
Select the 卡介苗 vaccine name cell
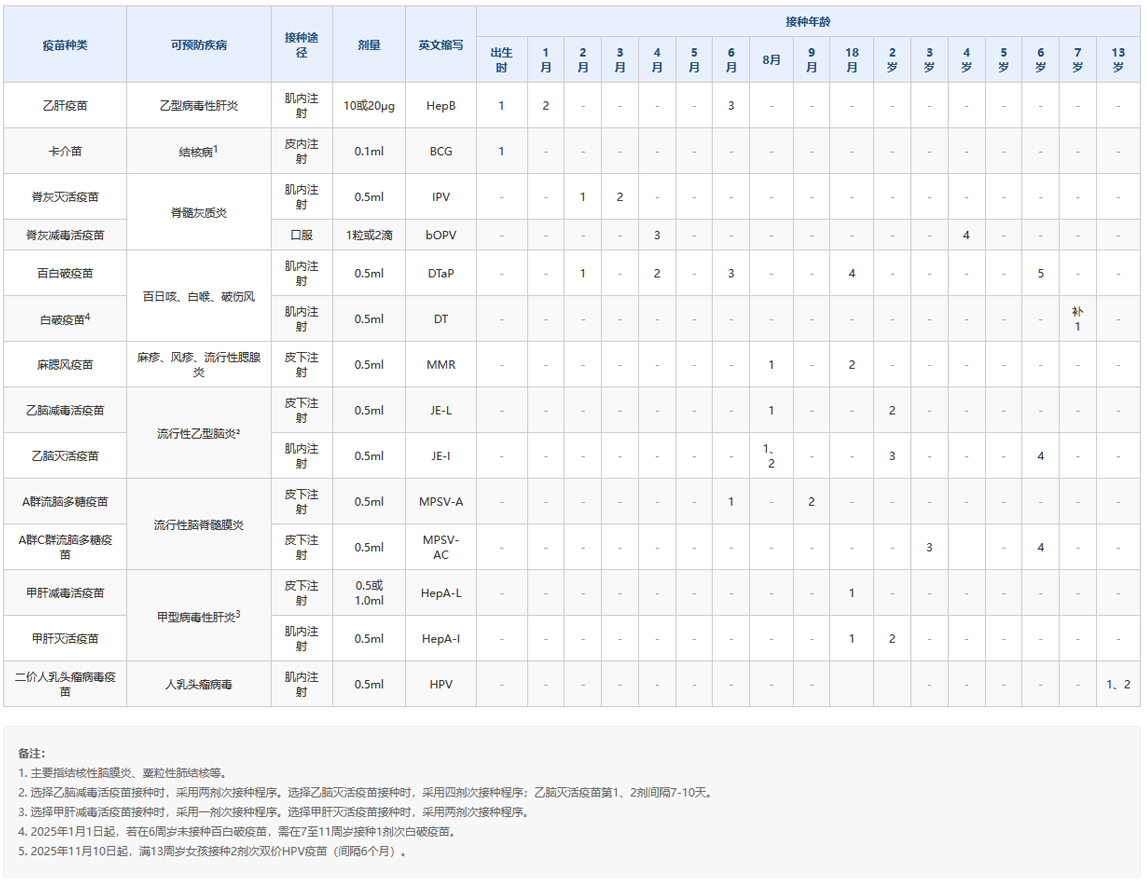(65, 151)
